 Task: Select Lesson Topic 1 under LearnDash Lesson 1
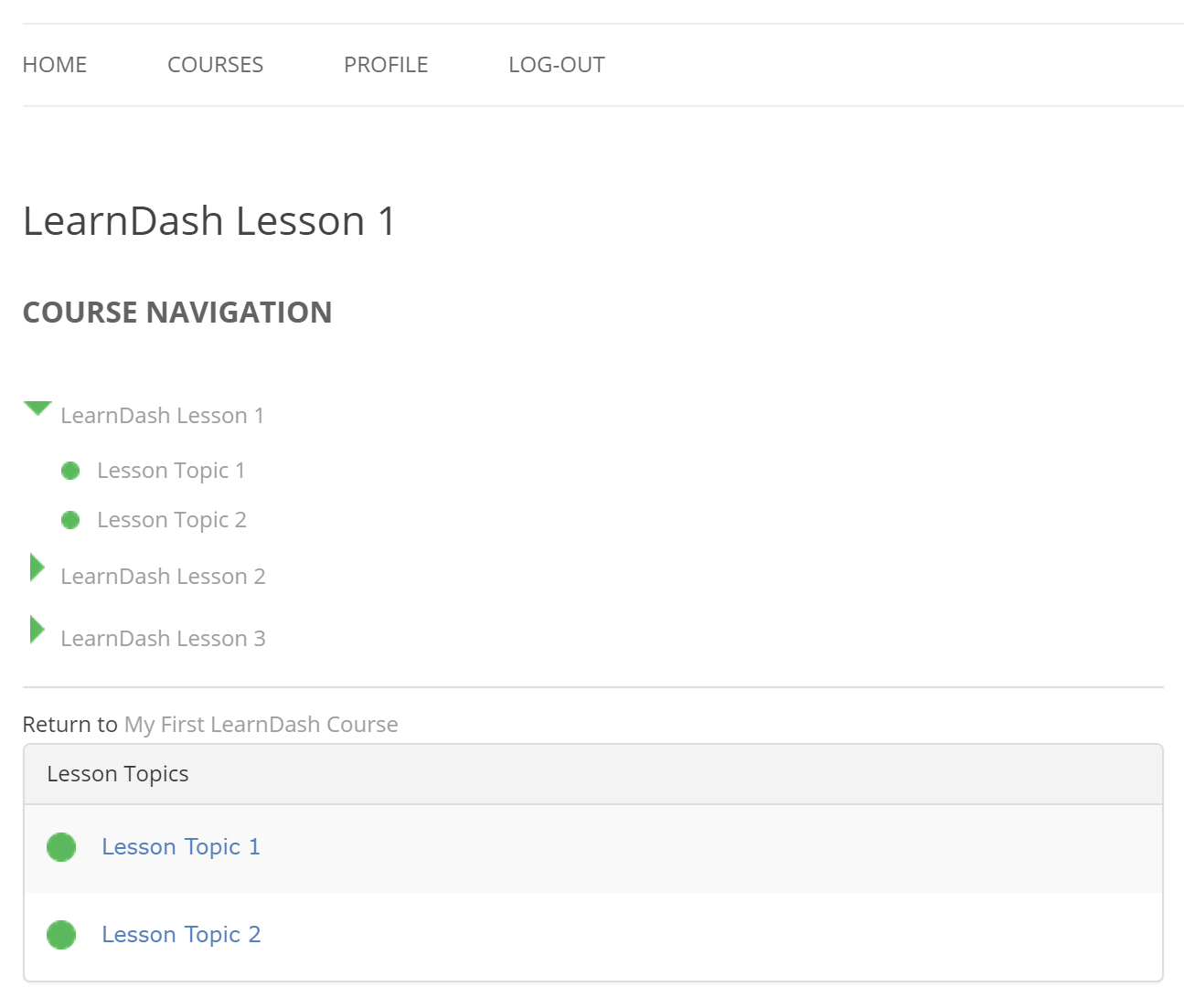pos(170,470)
